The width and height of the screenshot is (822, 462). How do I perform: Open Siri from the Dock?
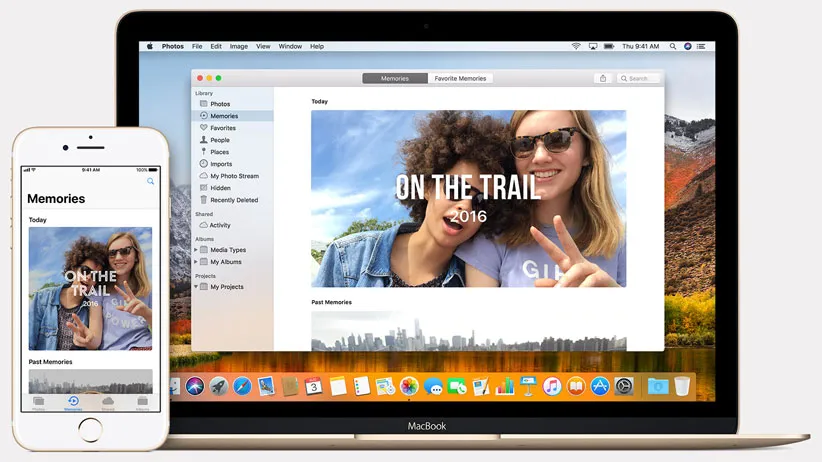pyautogui.click(x=195, y=386)
